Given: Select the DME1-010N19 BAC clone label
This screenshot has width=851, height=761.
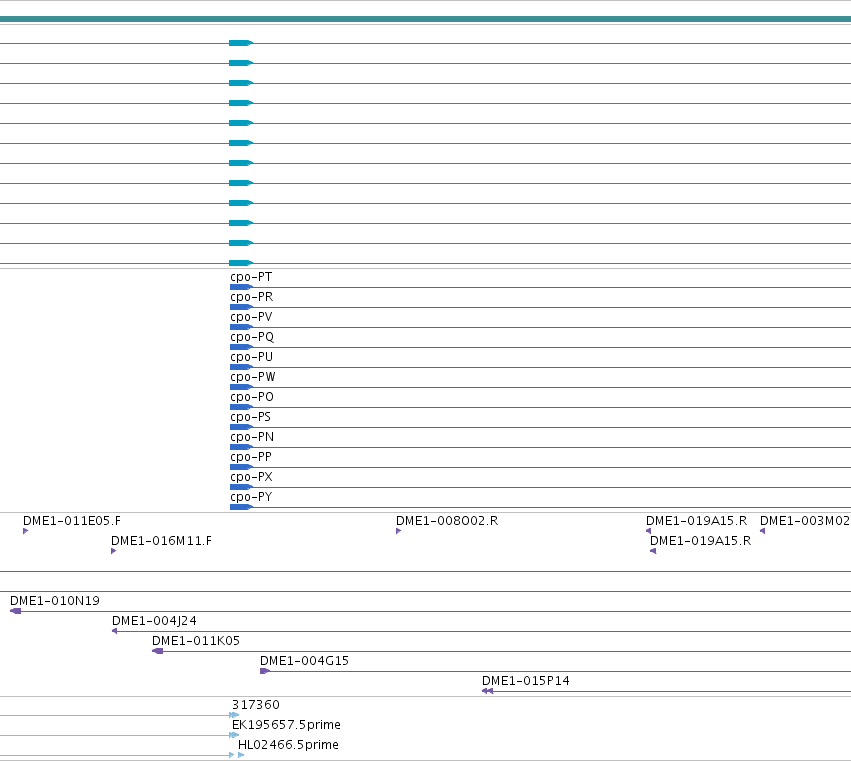Looking at the screenshot, I should click(55, 601).
